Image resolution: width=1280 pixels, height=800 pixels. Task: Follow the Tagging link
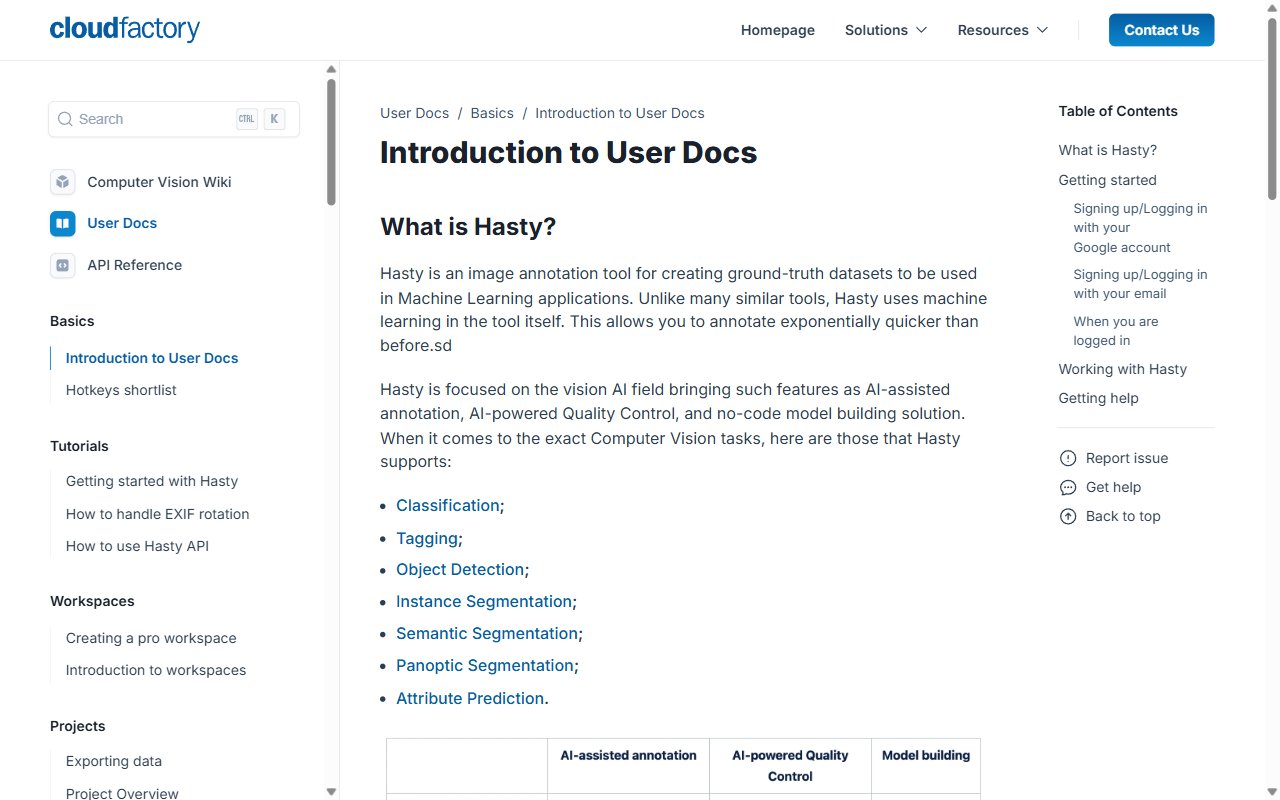427,538
